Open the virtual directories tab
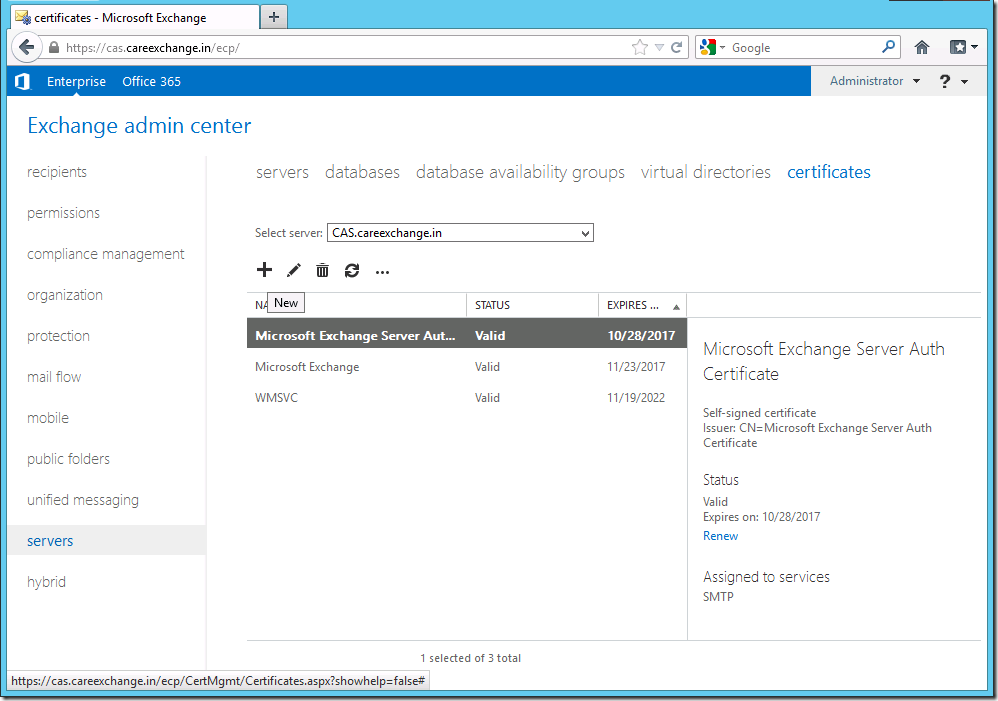Screen dimensions: 998x701 [705, 172]
